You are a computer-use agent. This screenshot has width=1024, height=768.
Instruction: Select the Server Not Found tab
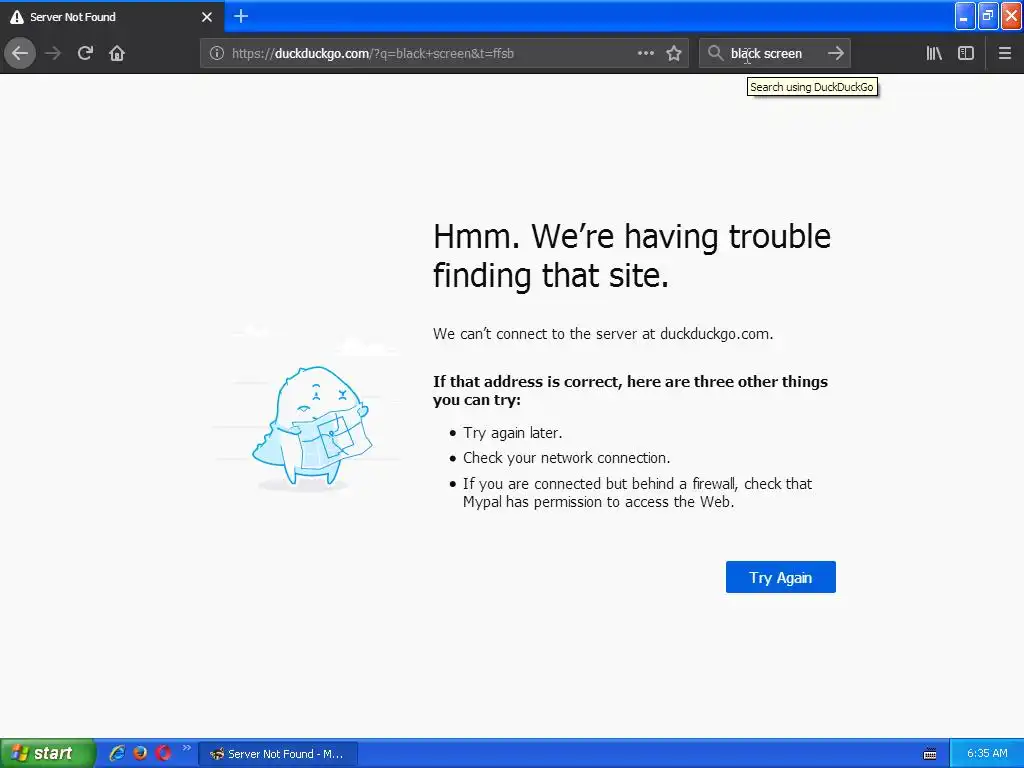pyautogui.click(x=111, y=17)
